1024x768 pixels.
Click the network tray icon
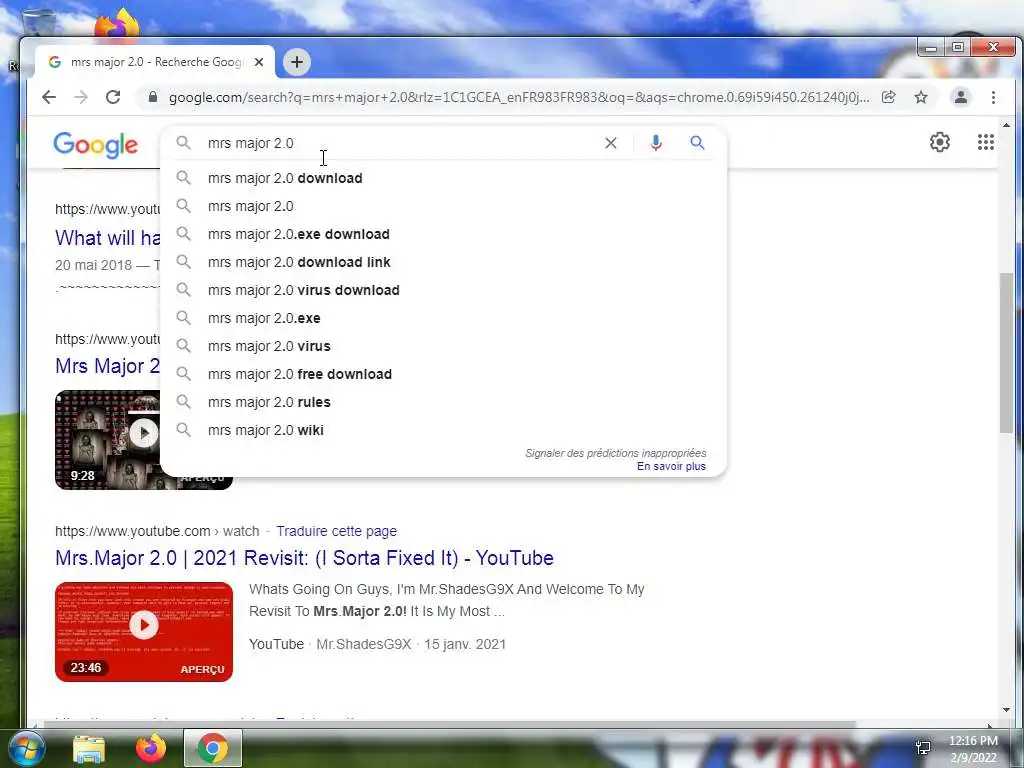click(x=923, y=748)
